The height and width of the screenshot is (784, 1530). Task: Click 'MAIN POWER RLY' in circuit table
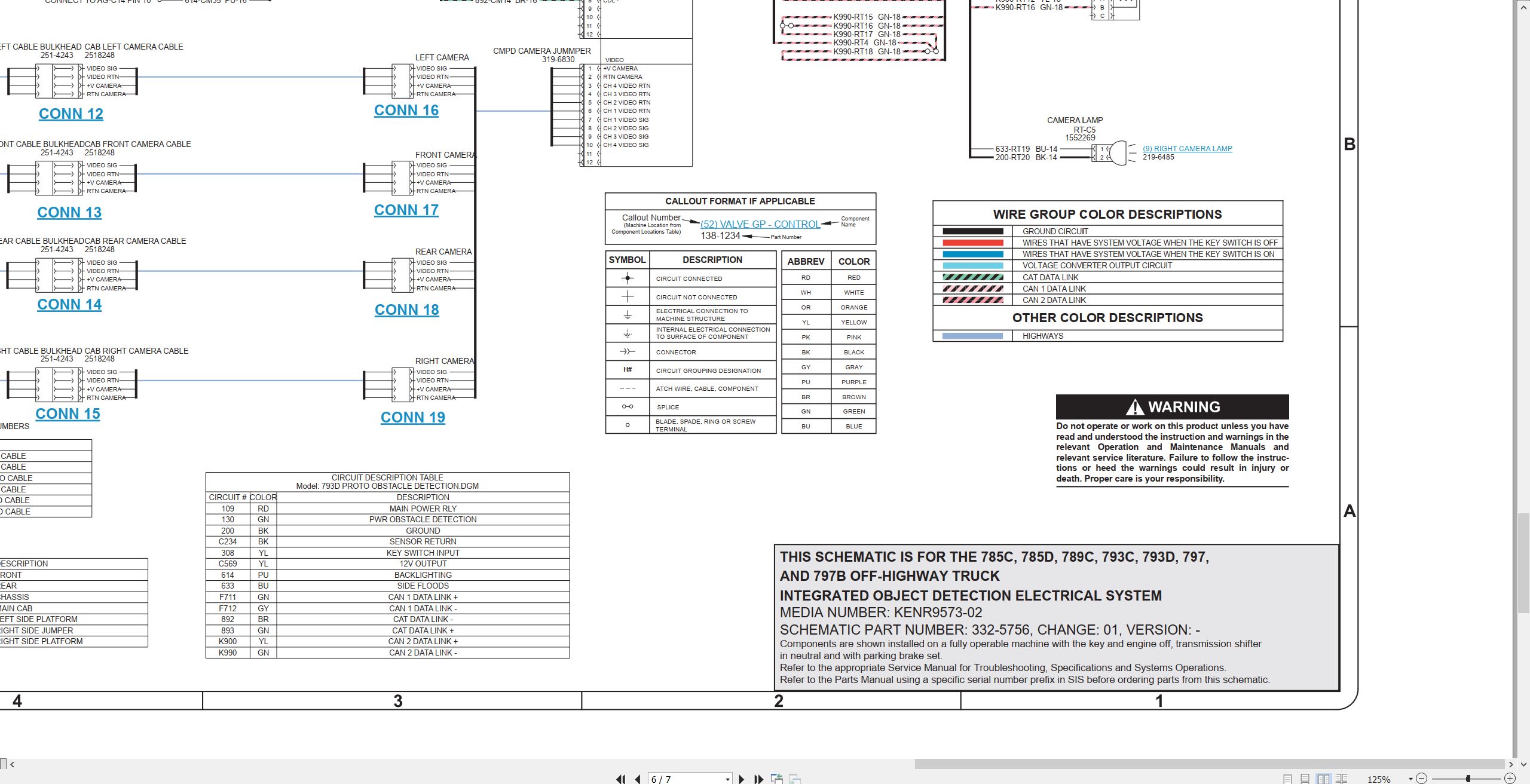423,509
